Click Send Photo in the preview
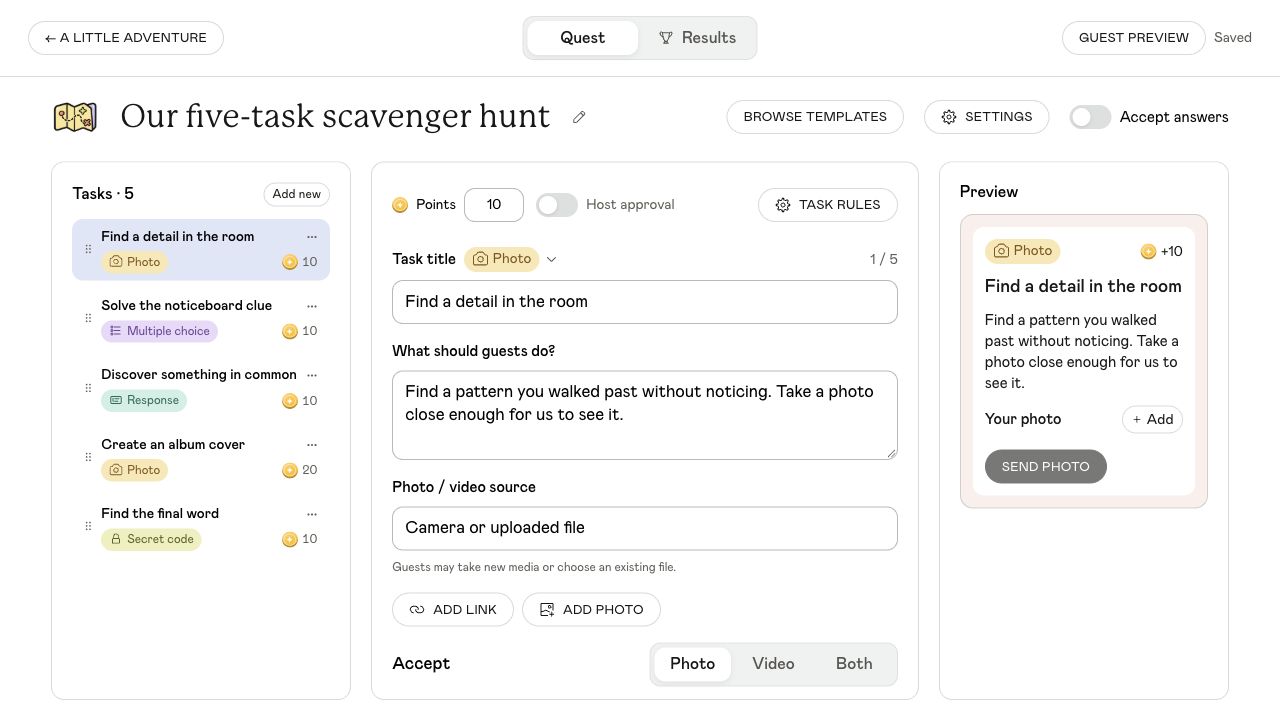This screenshot has width=1280, height=720. [1046, 467]
